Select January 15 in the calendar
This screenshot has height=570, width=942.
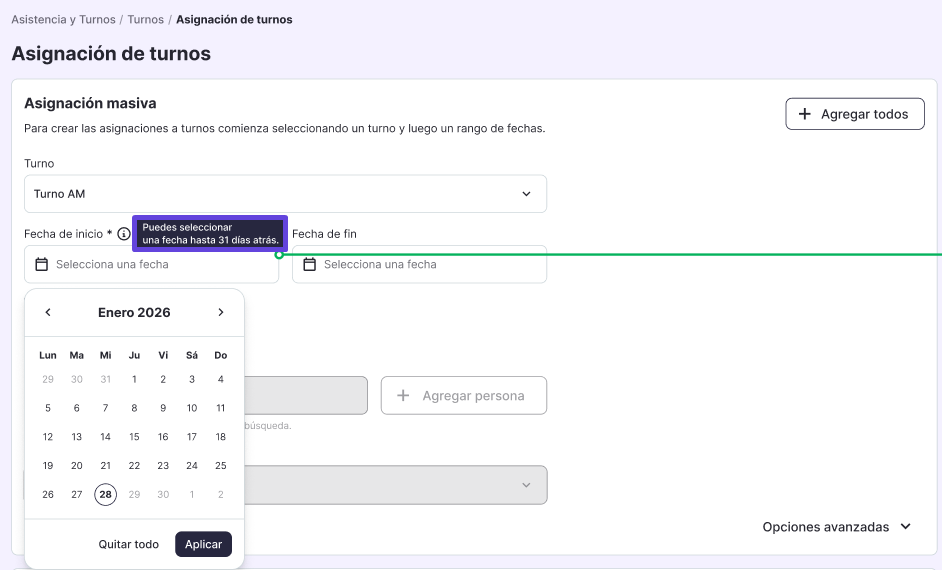point(134,437)
